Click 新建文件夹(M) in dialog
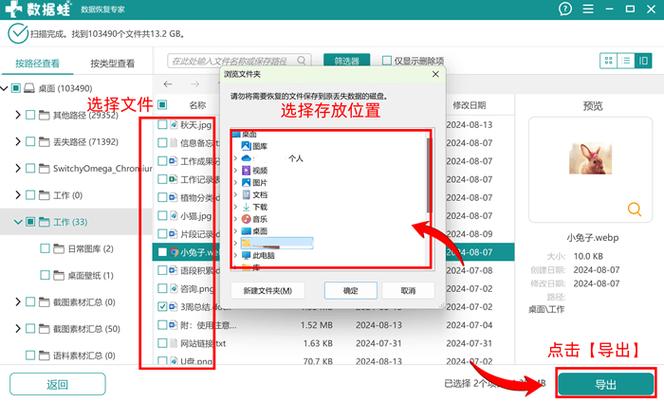Screen dimensions: 664x401 [268, 290]
